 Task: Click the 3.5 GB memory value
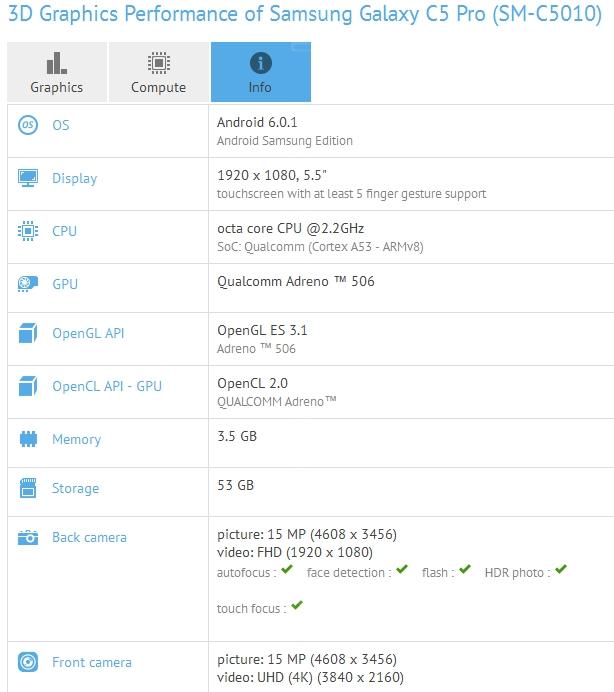pos(237,436)
